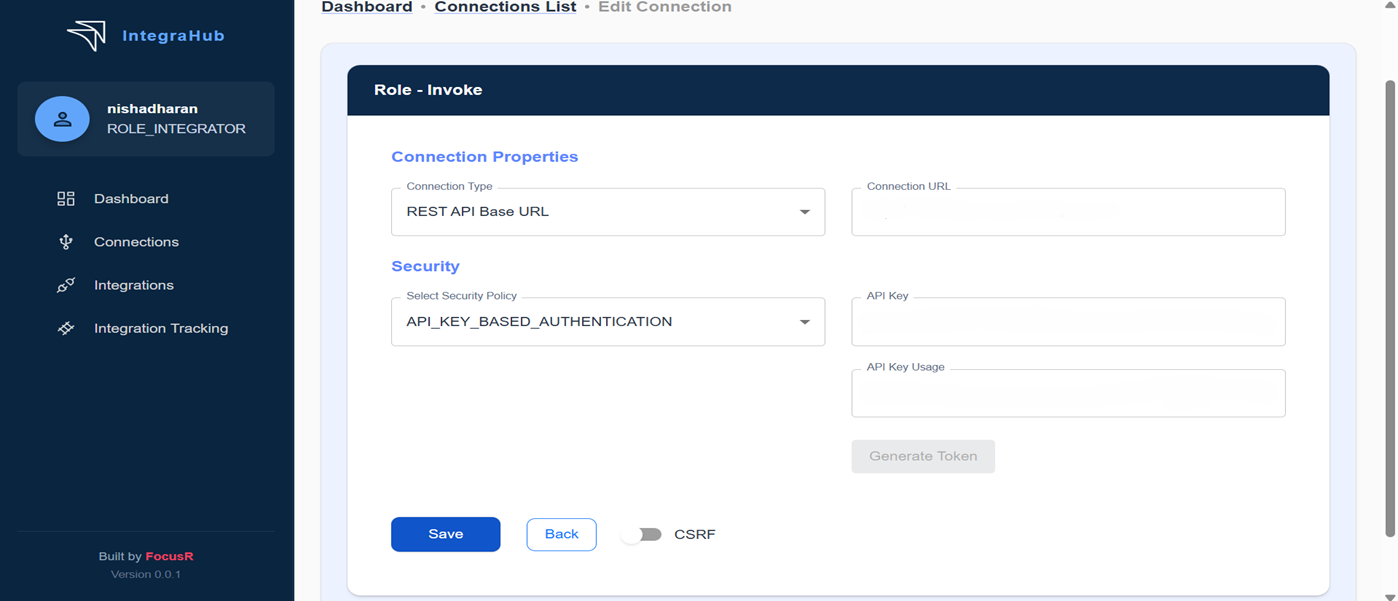Open the Connection Type dropdown arrow
The height and width of the screenshot is (601, 1398).
pos(806,211)
